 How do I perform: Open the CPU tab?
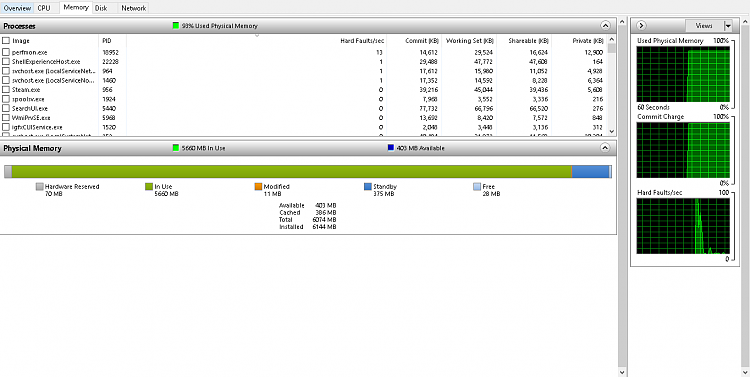tap(44, 8)
